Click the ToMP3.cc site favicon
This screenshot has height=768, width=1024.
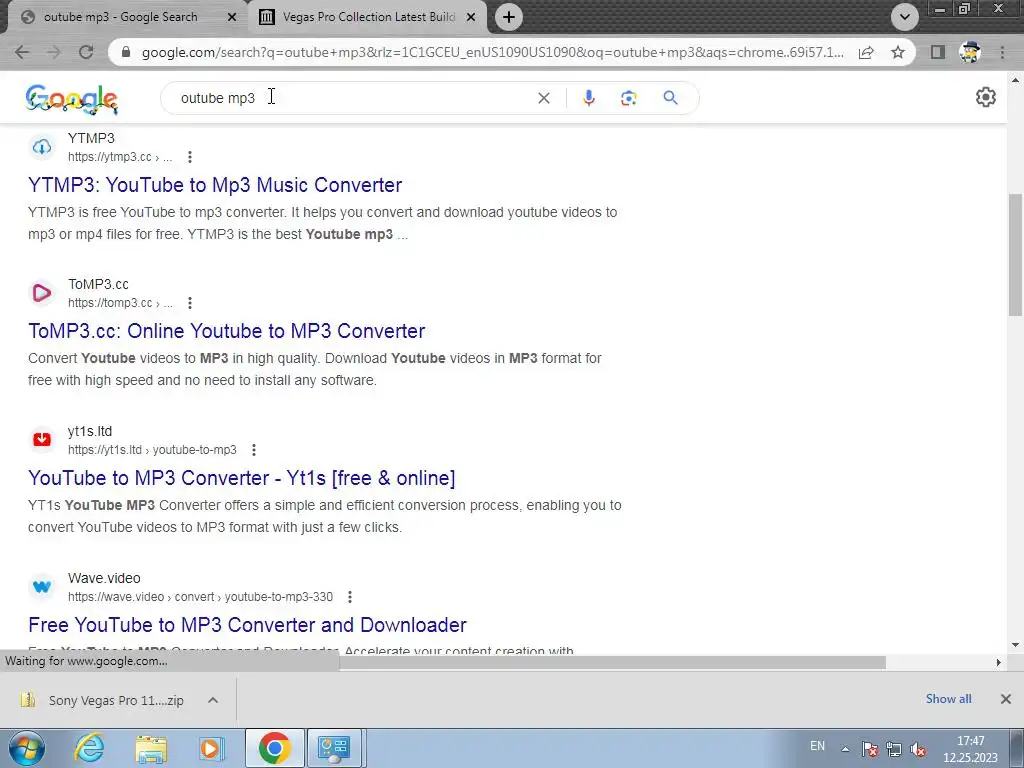[x=42, y=293]
